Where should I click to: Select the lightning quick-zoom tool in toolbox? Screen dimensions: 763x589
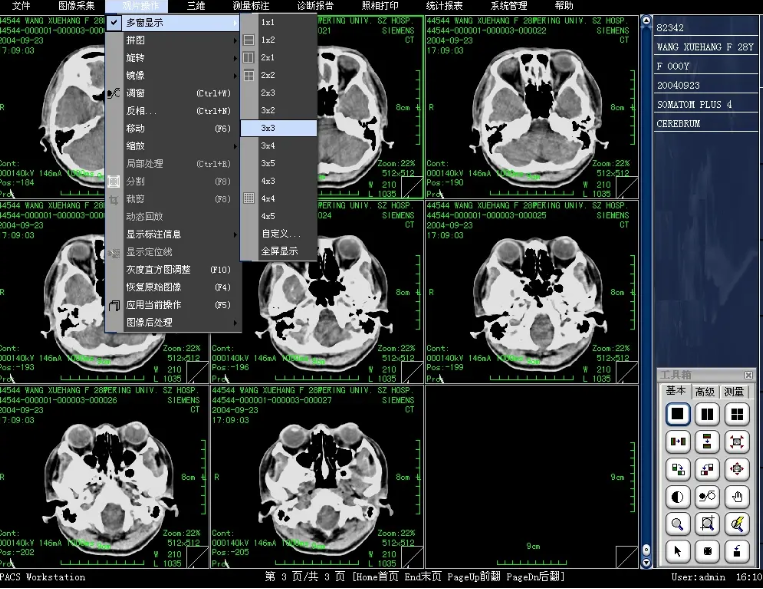coord(737,524)
